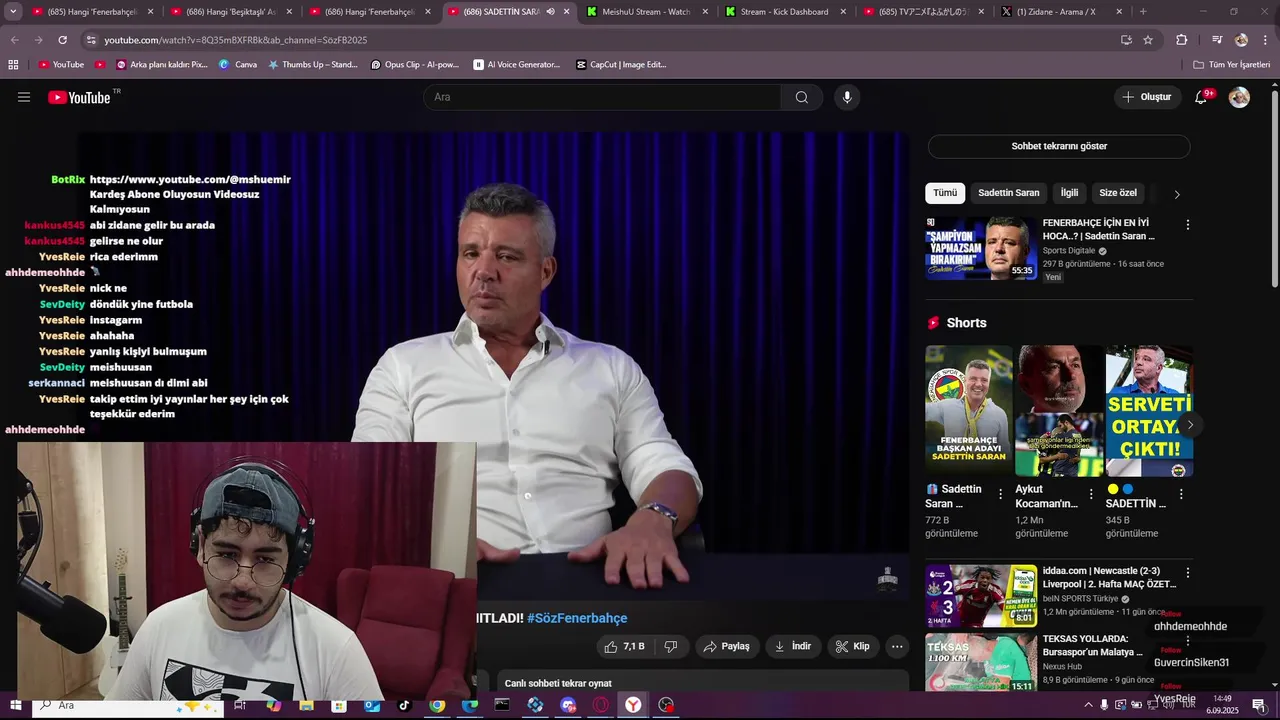The width and height of the screenshot is (1280, 720).
Task: Focus the YouTube Ara search field
Action: tap(603, 97)
